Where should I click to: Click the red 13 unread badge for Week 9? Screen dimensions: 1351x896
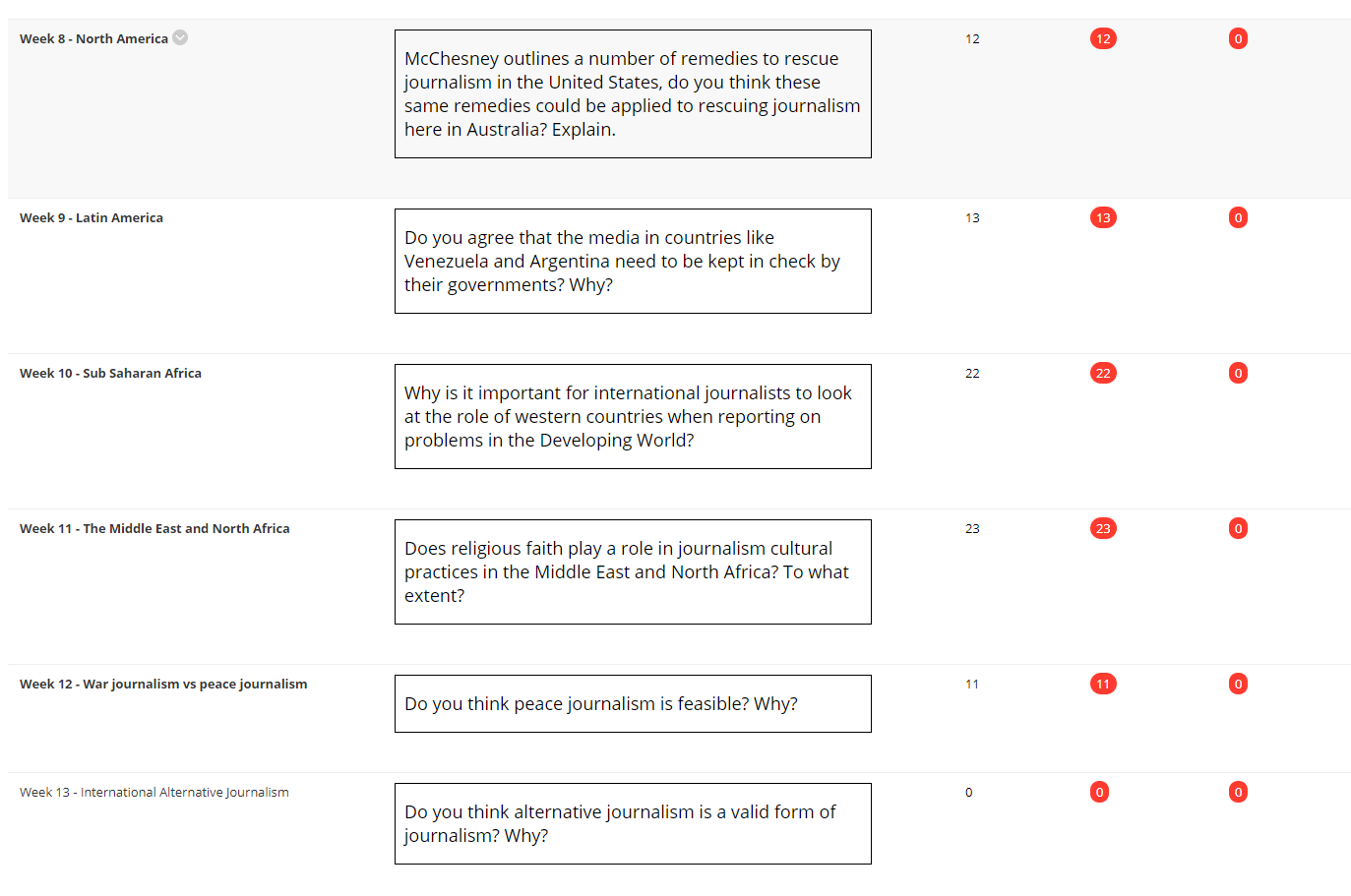pyautogui.click(x=1103, y=217)
